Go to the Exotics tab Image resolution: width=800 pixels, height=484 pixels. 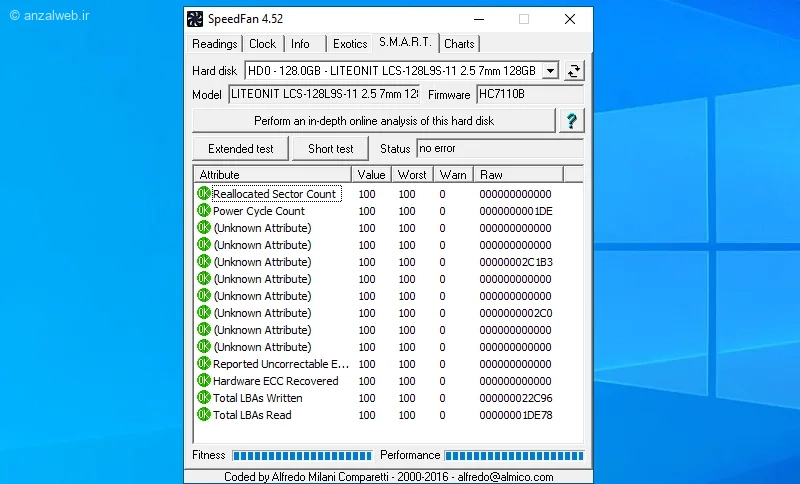[350, 44]
